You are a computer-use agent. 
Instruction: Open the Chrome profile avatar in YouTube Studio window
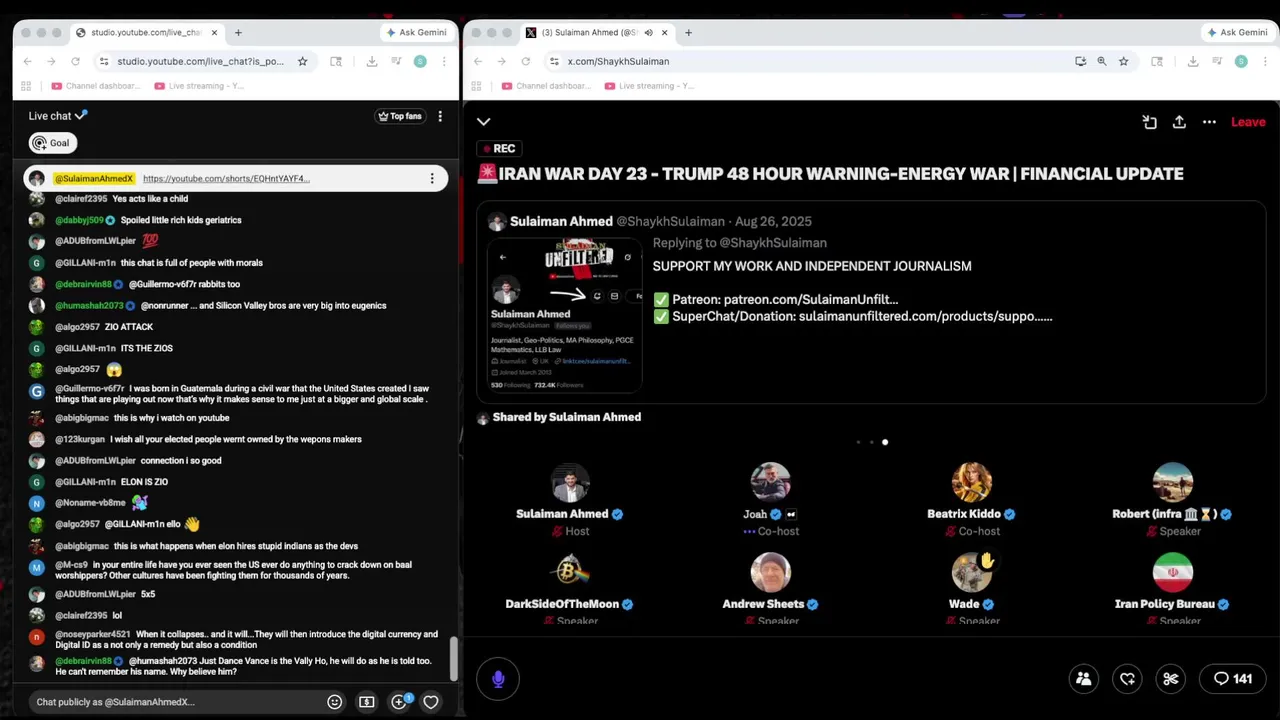(420, 61)
